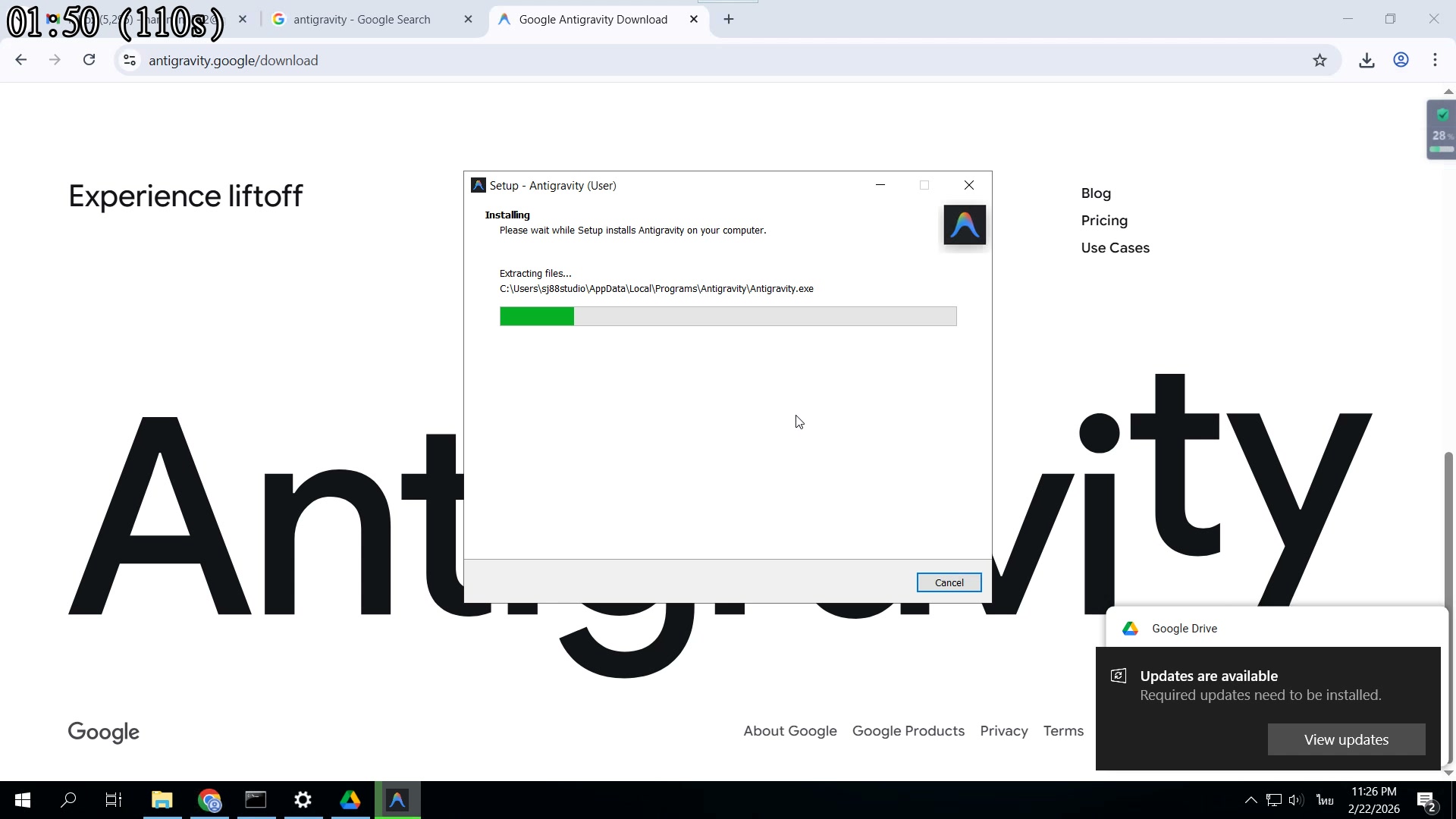Open site information settings in the address bar

[x=129, y=61]
